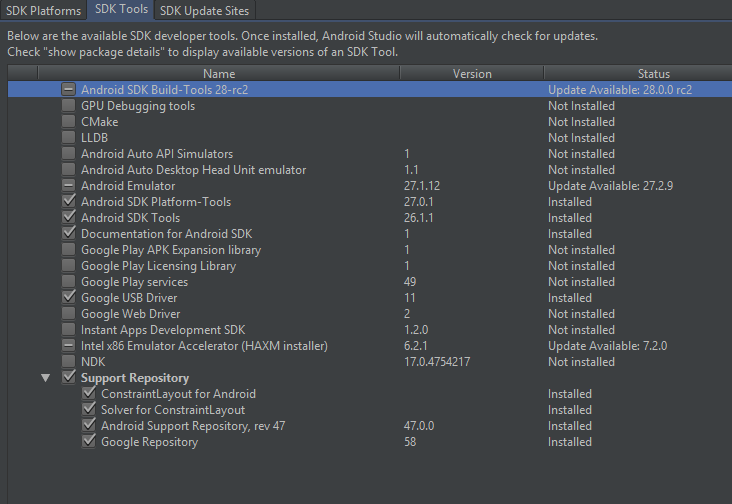Click the Version column header
Viewport: 732px width, 504px height.
(472, 73)
